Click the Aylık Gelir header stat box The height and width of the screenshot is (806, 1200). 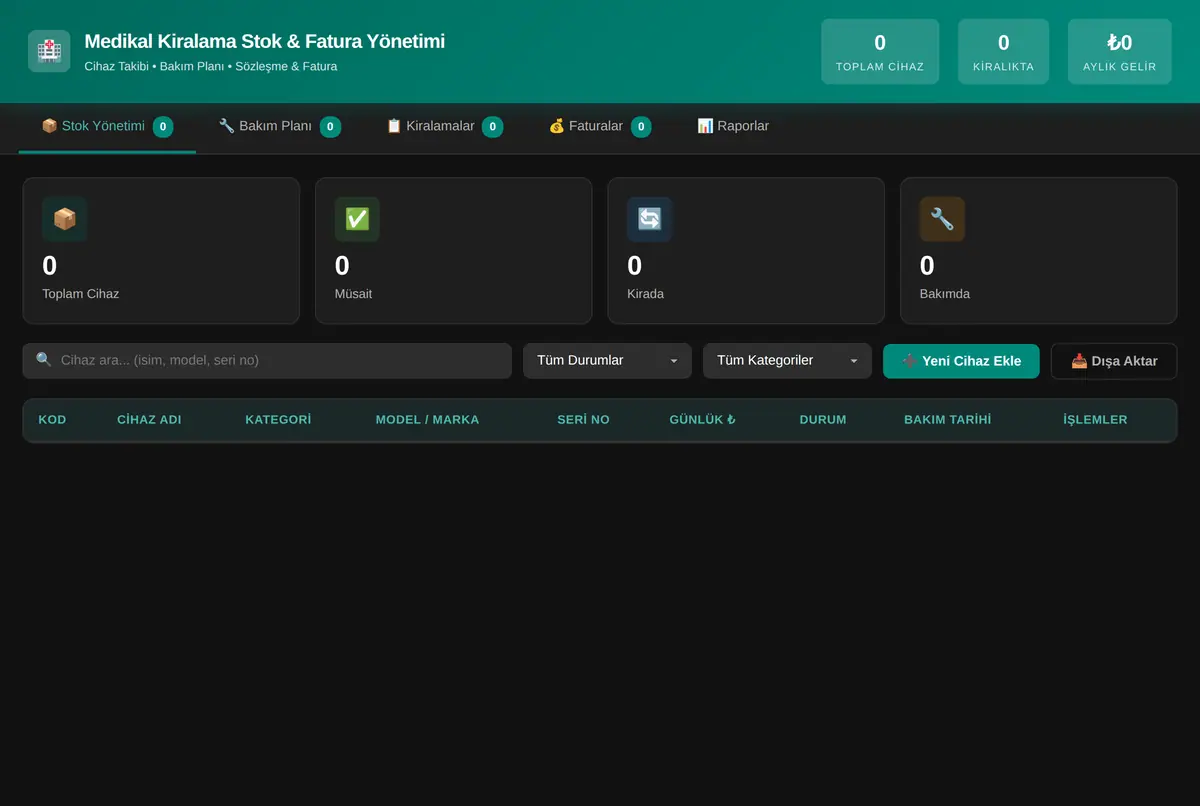coord(1120,52)
